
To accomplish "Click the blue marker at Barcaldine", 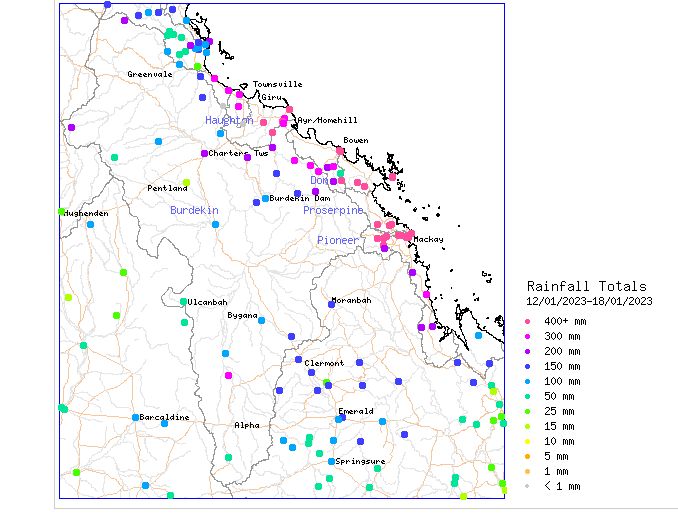I will 135,417.
